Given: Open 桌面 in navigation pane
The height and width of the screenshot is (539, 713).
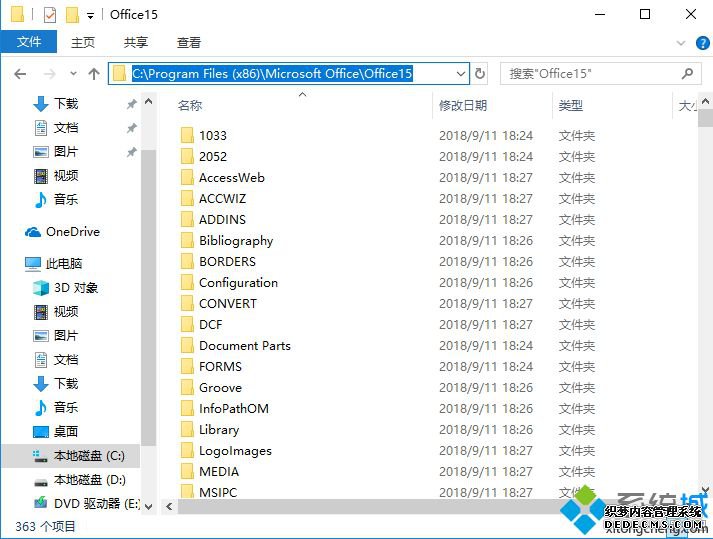Looking at the screenshot, I should (56, 431).
